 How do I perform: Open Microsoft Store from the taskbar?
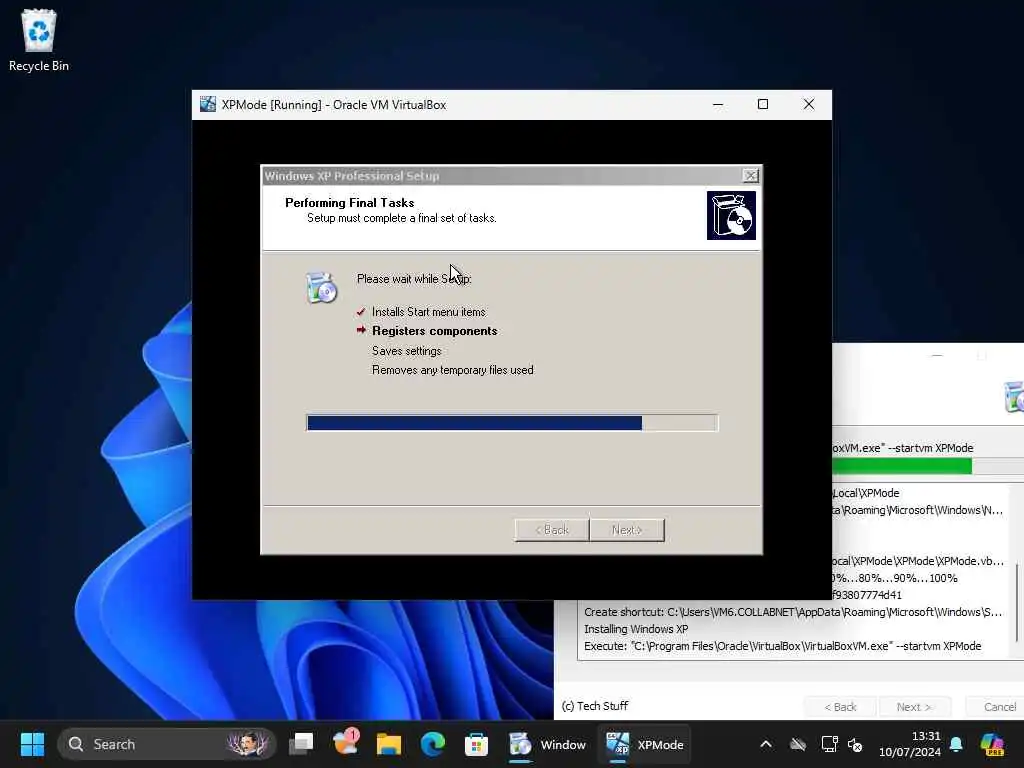[476, 744]
